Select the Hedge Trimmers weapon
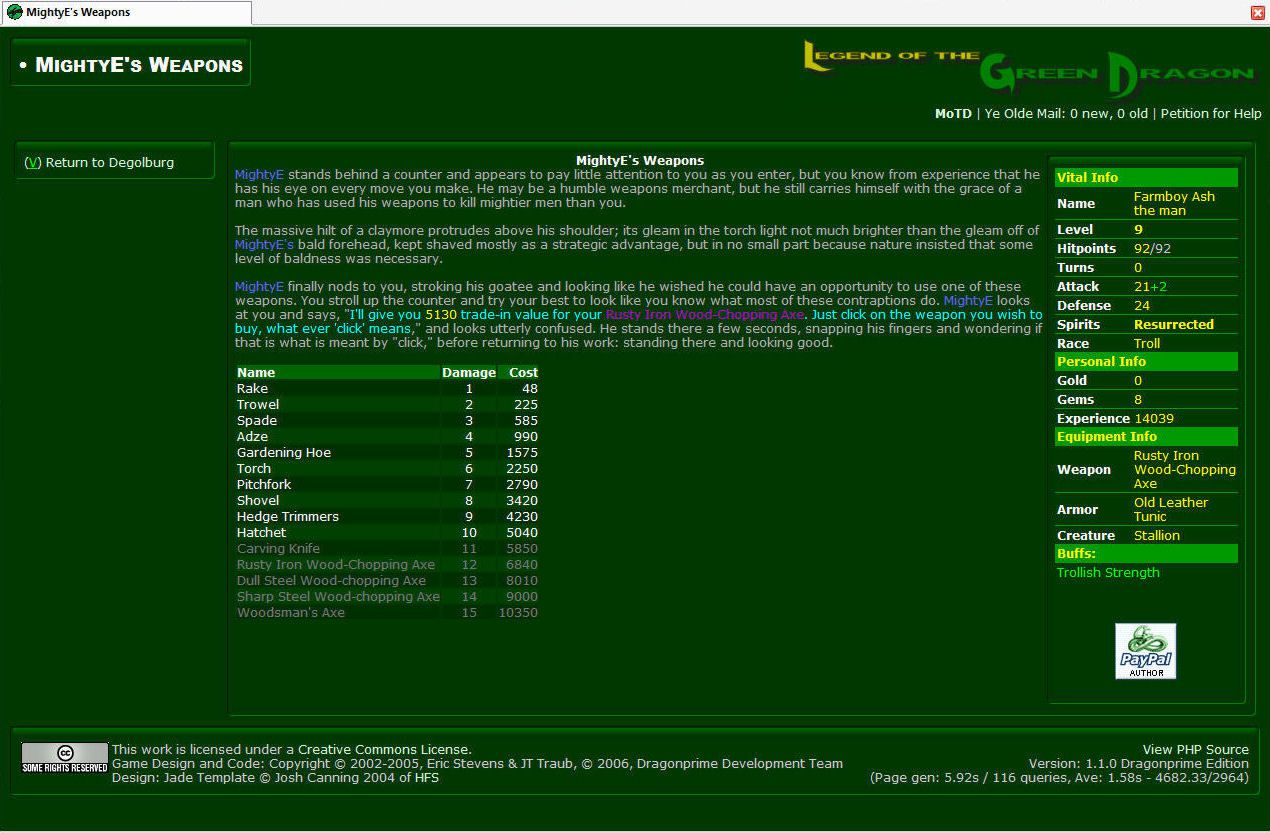Viewport: 1270px width, 833px height. click(x=287, y=517)
